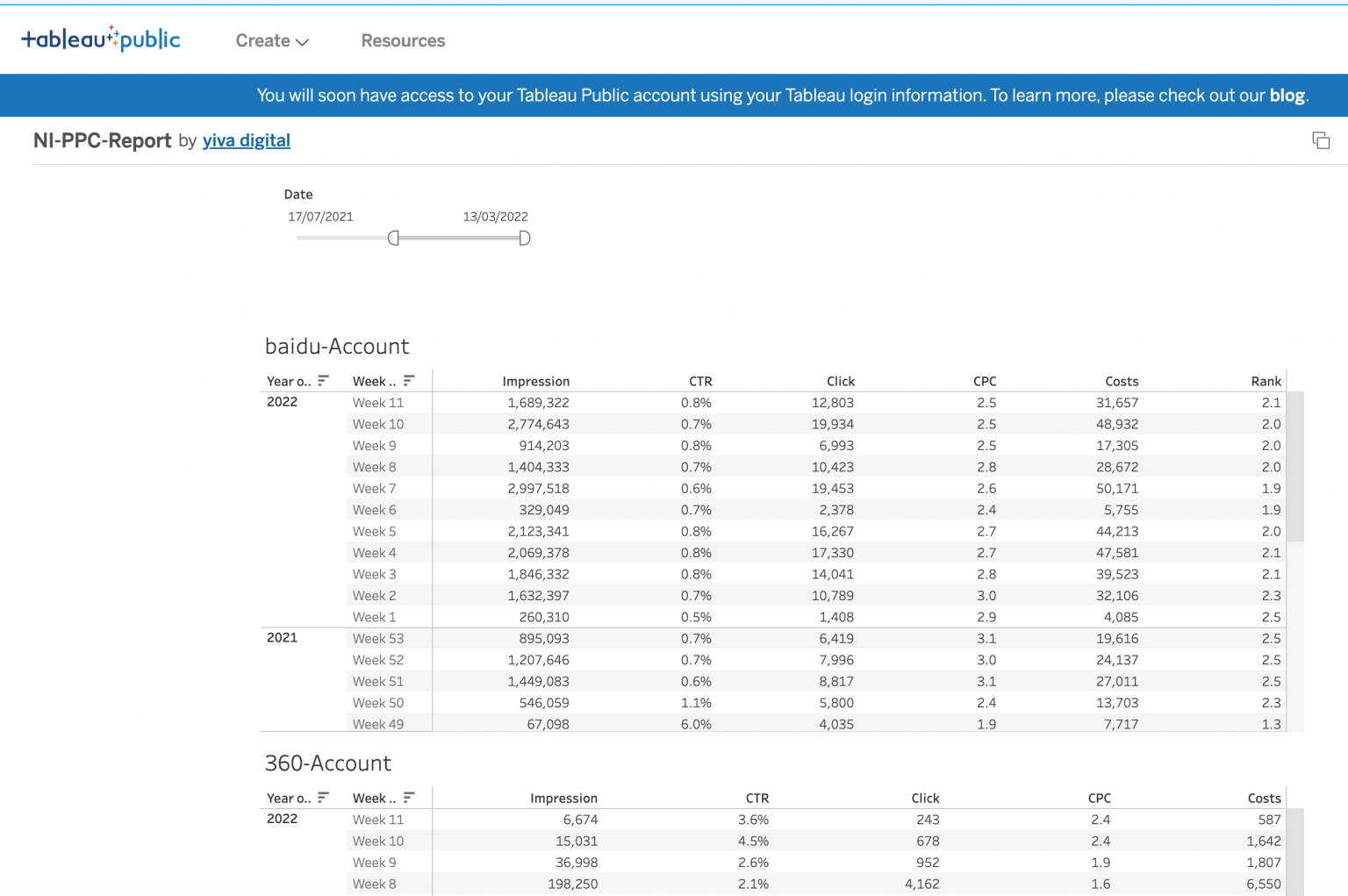Expand the Create dropdown chevron
1348x896 pixels.
[x=302, y=41]
